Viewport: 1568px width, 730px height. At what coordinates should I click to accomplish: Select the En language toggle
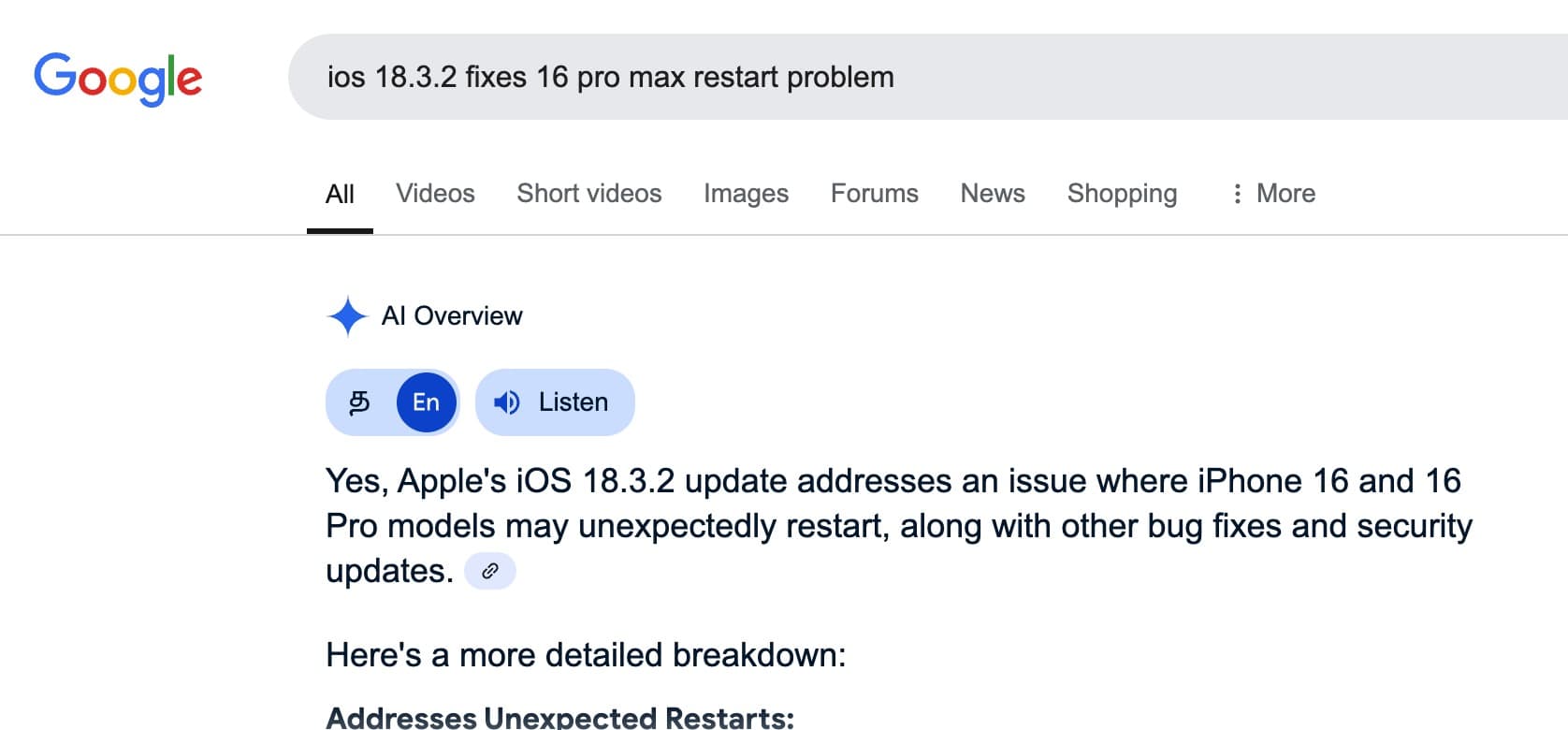426,402
